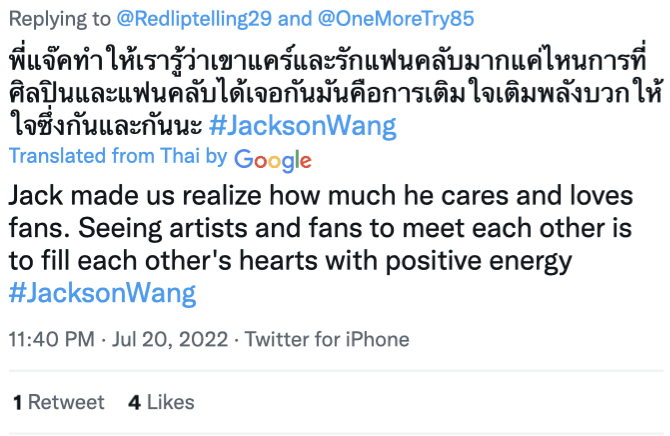View the Retweet list
This screenshot has width=670, height=436.
coord(66,402)
